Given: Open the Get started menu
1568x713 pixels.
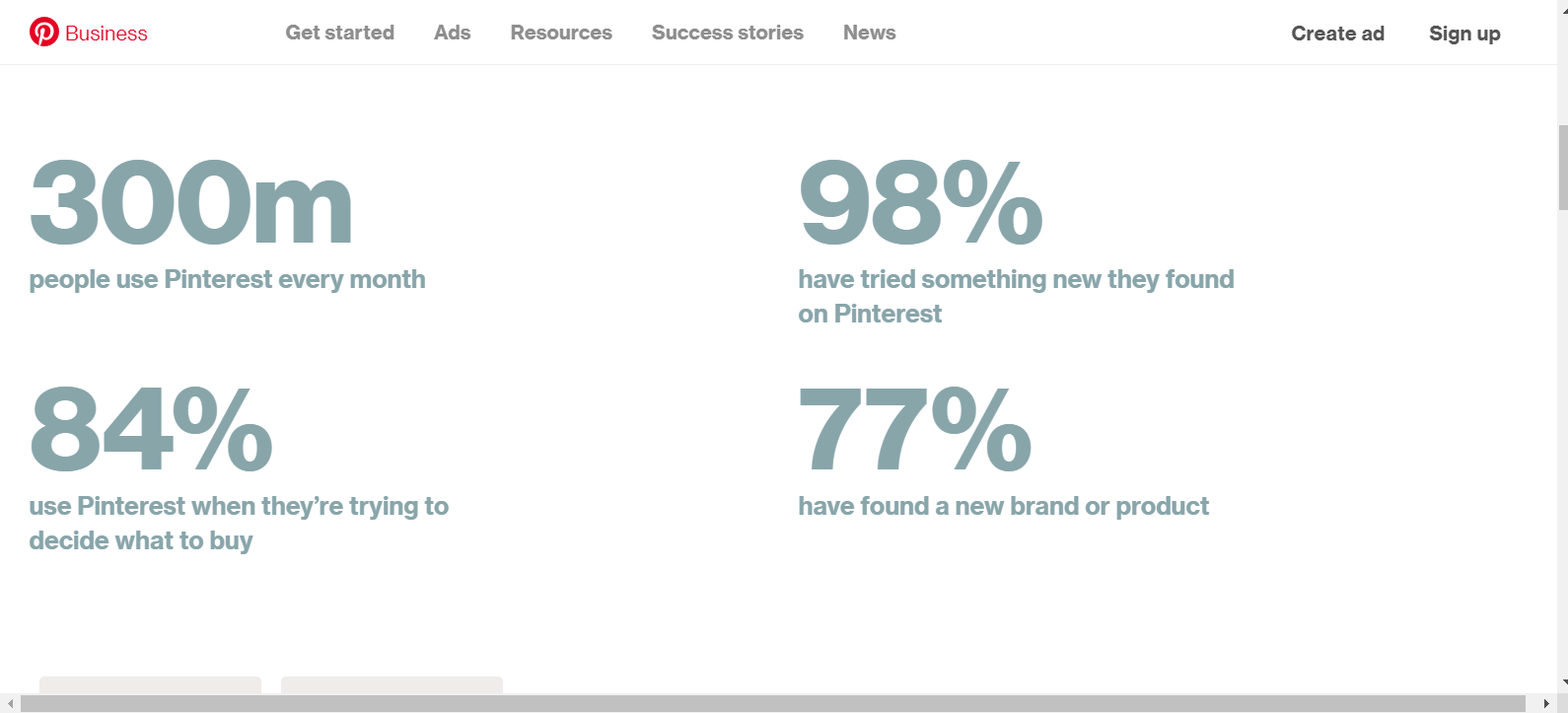Looking at the screenshot, I should [x=340, y=33].
